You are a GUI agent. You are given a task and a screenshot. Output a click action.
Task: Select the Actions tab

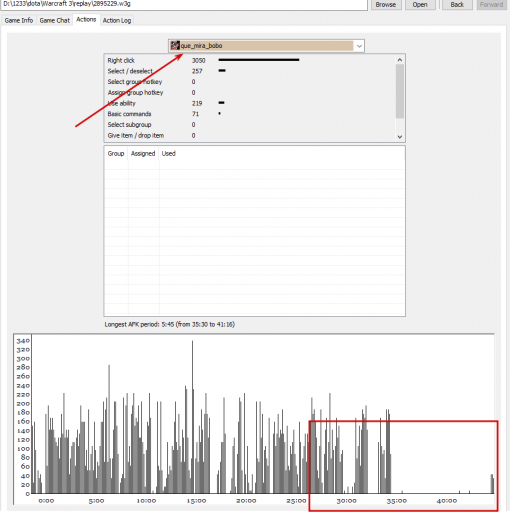(86, 19)
